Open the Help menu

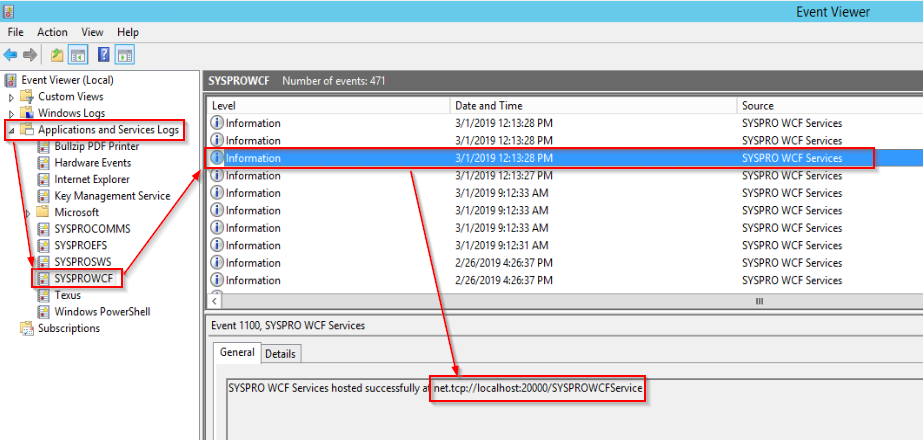128,32
